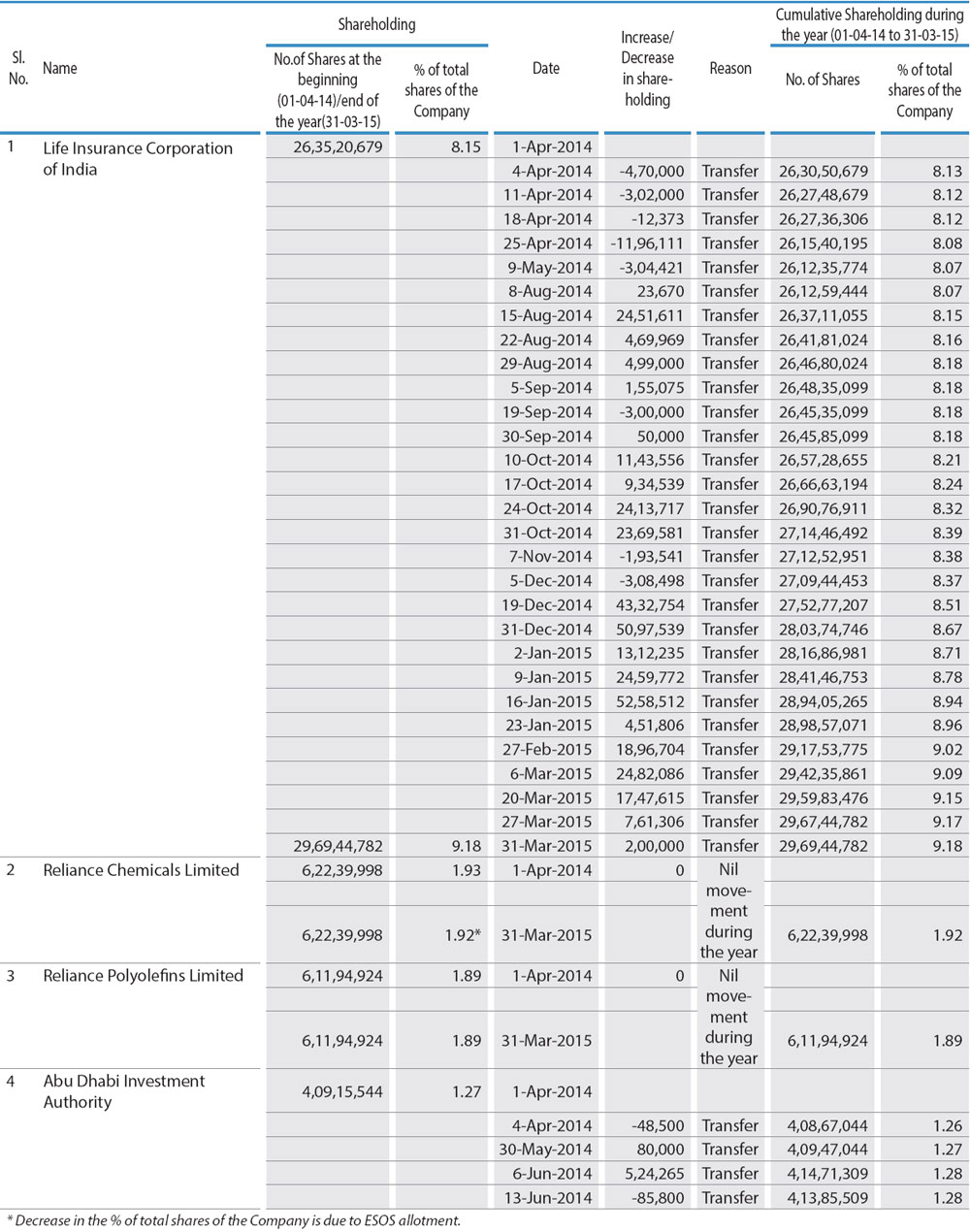Image resolution: width=970 pixels, height=1232 pixels.
Task: Select the -48,500 decrease value
Action: click(652, 1126)
